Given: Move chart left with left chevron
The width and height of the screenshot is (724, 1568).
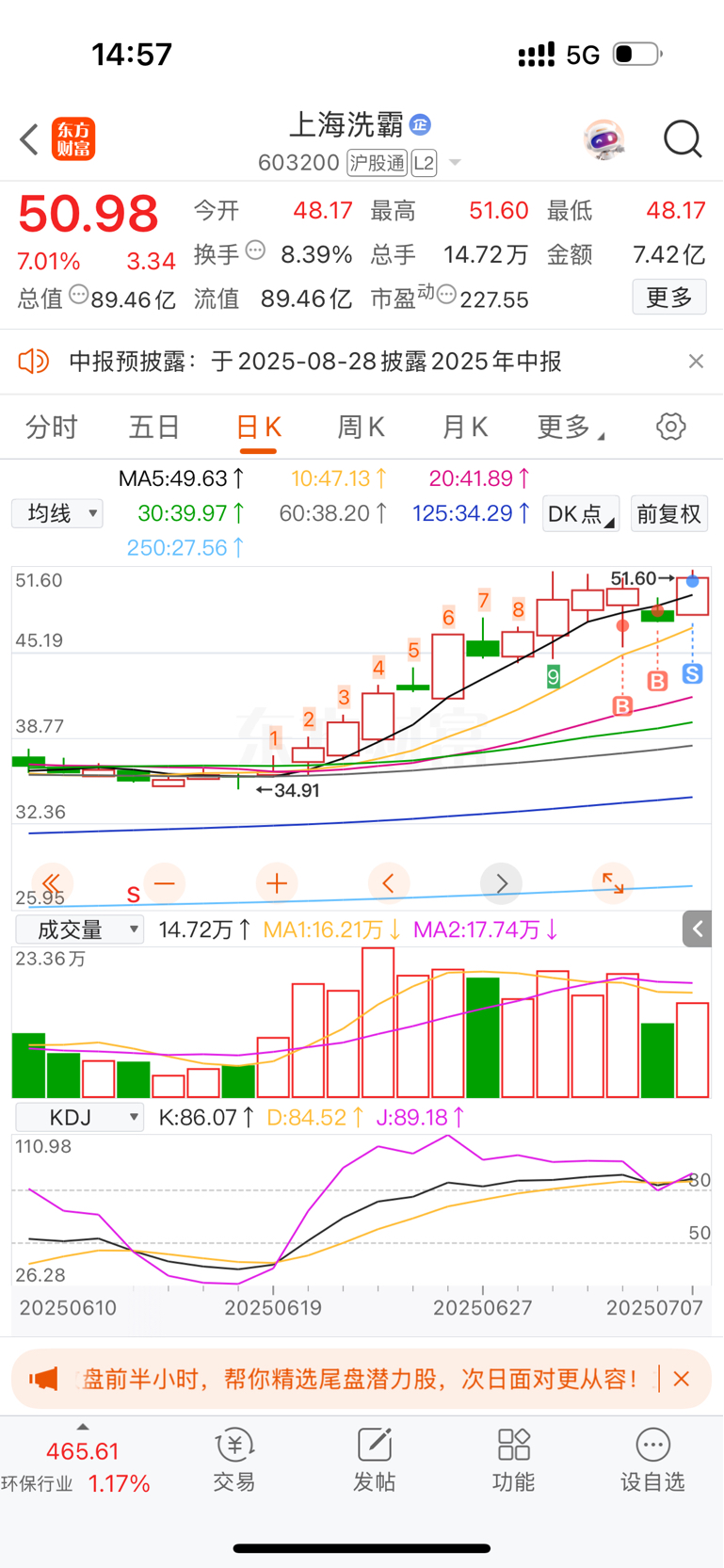Looking at the screenshot, I should point(389,883).
